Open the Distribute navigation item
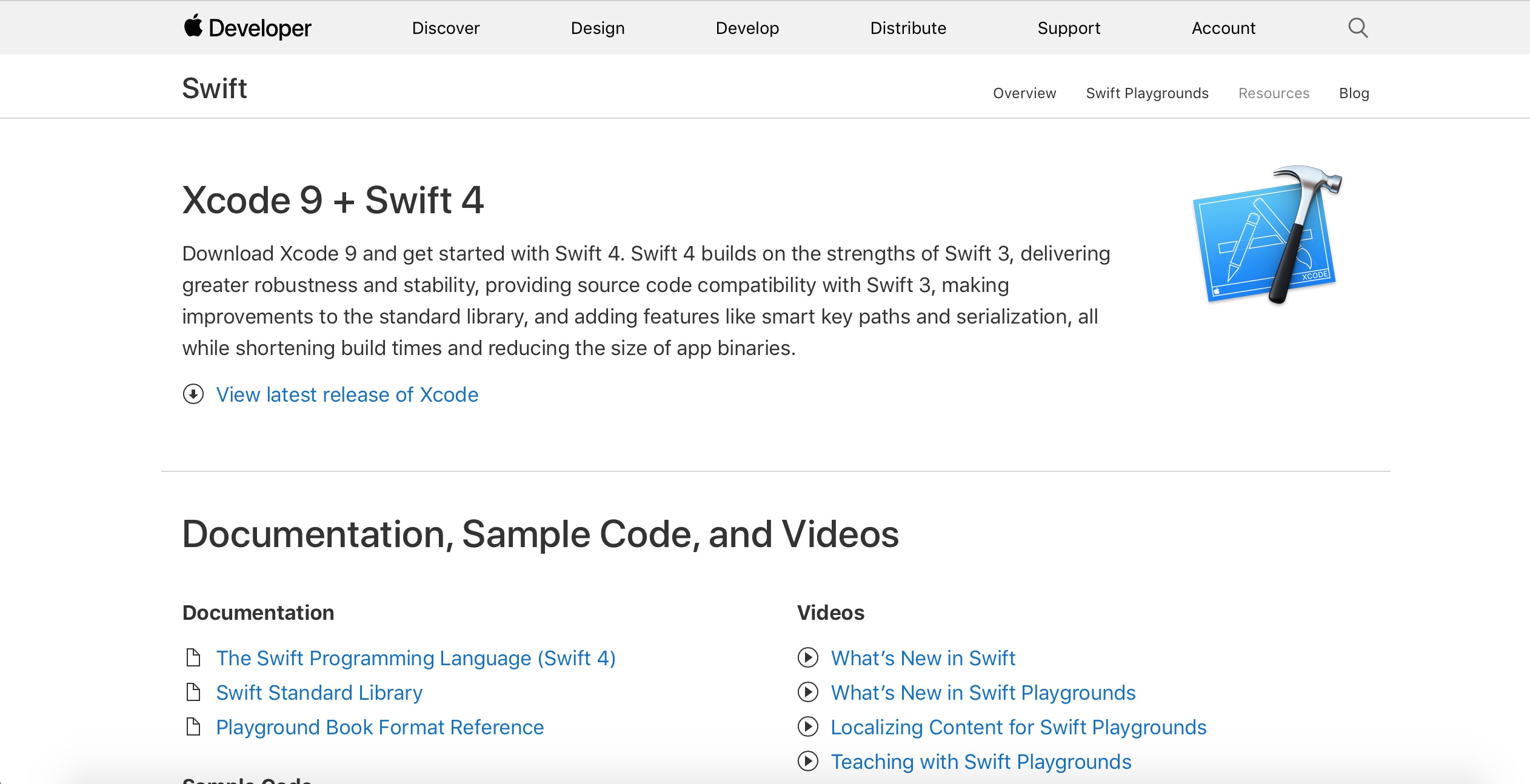Viewport: 1530px width, 784px height. click(x=907, y=28)
